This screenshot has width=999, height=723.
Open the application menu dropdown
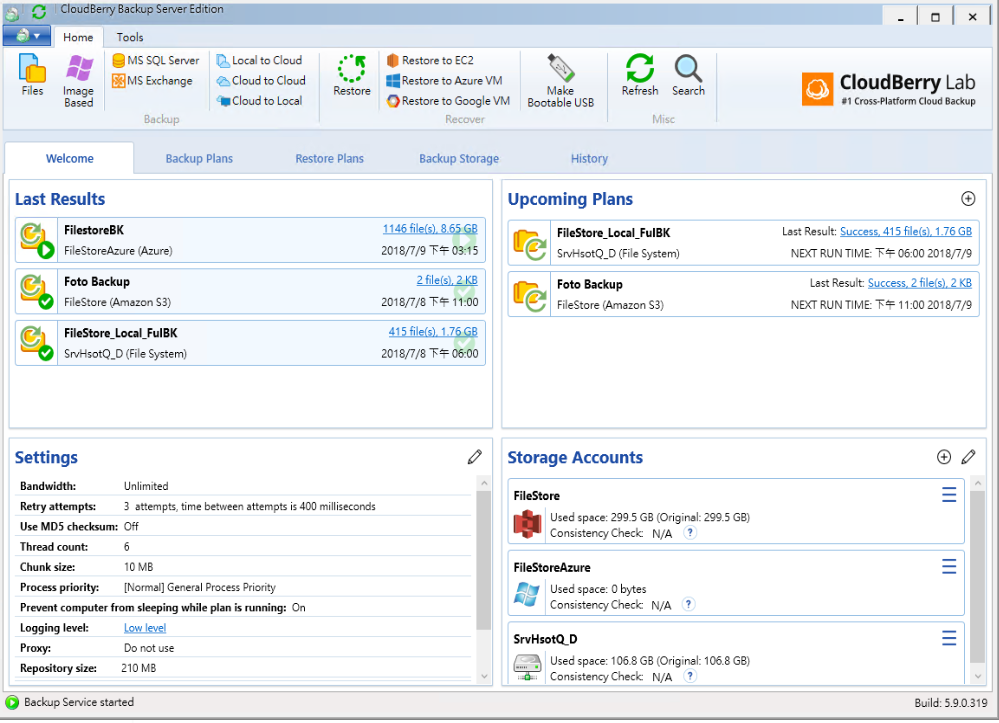(27, 36)
